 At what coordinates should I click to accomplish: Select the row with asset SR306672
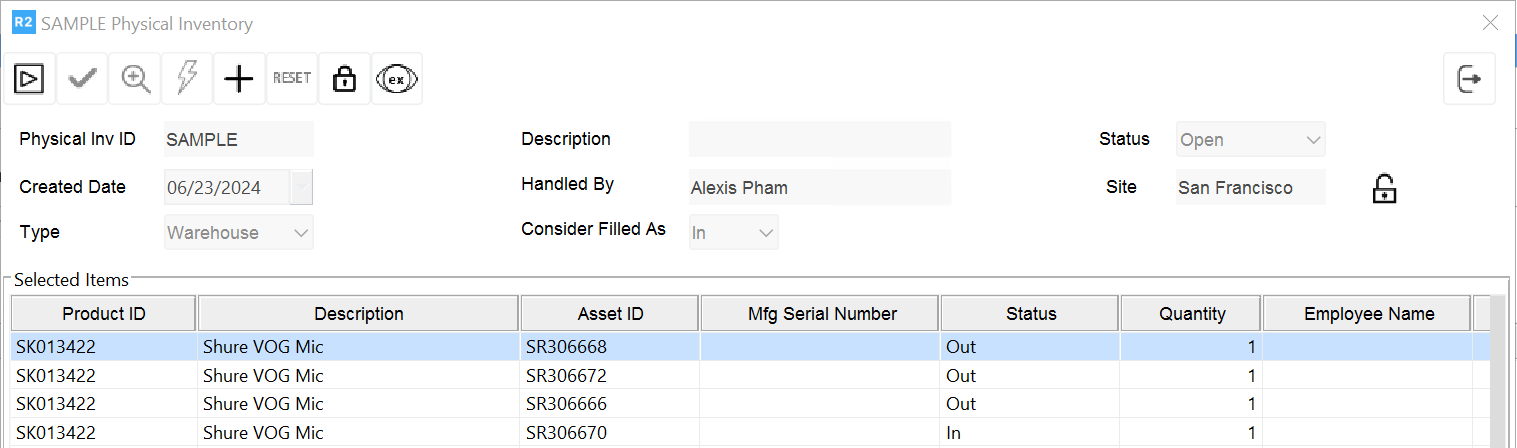[566, 376]
